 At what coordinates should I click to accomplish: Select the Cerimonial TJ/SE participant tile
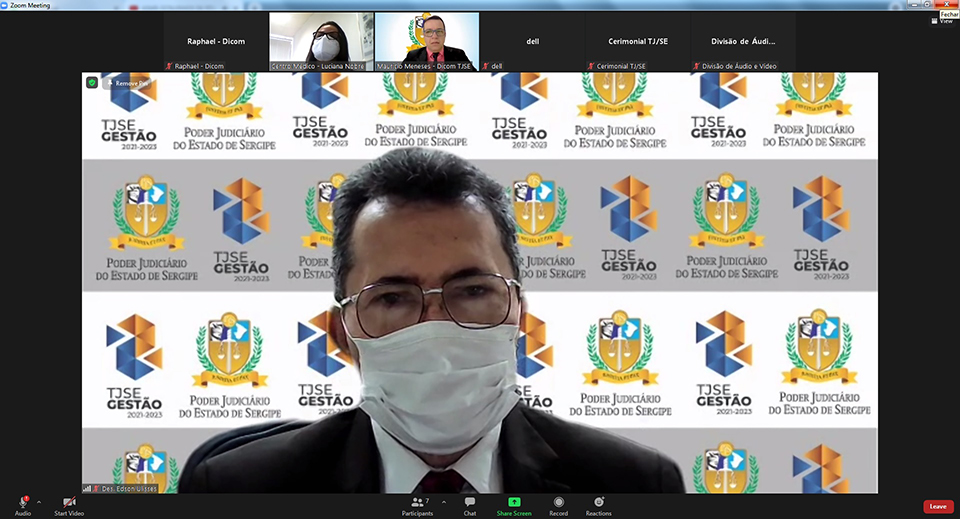pyautogui.click(x=637, y=41)
